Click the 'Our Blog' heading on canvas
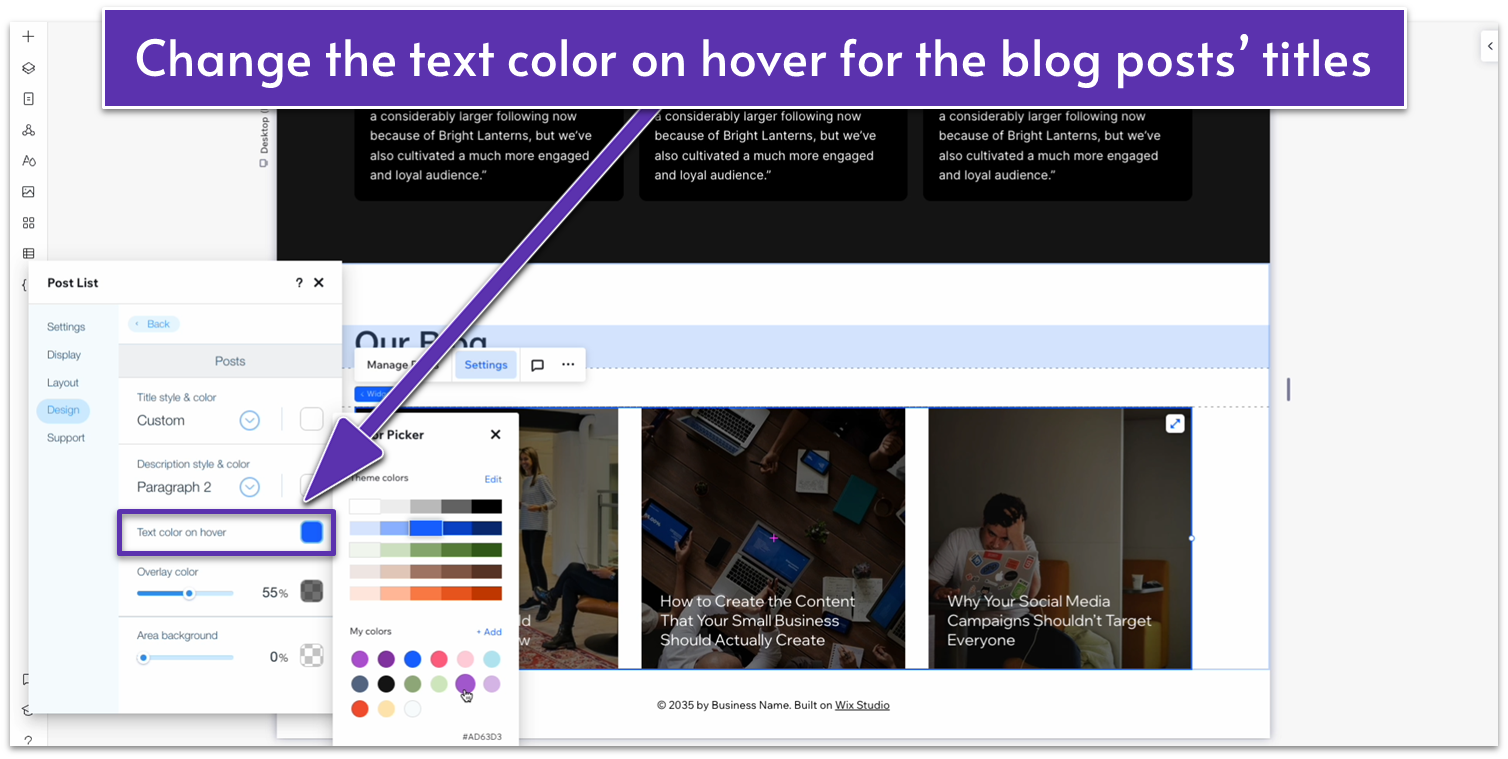Screen dimensions: 1508x759 coord(420,343)
